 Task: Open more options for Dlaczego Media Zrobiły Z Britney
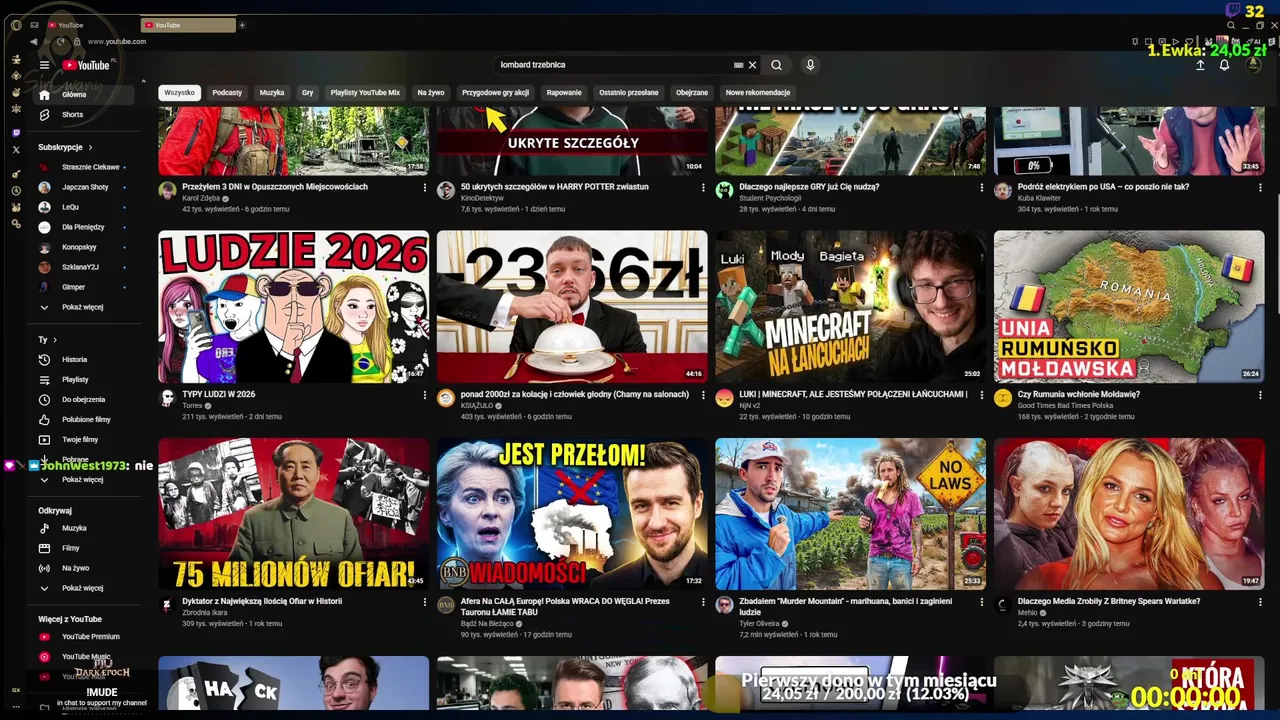[1260, 602]
